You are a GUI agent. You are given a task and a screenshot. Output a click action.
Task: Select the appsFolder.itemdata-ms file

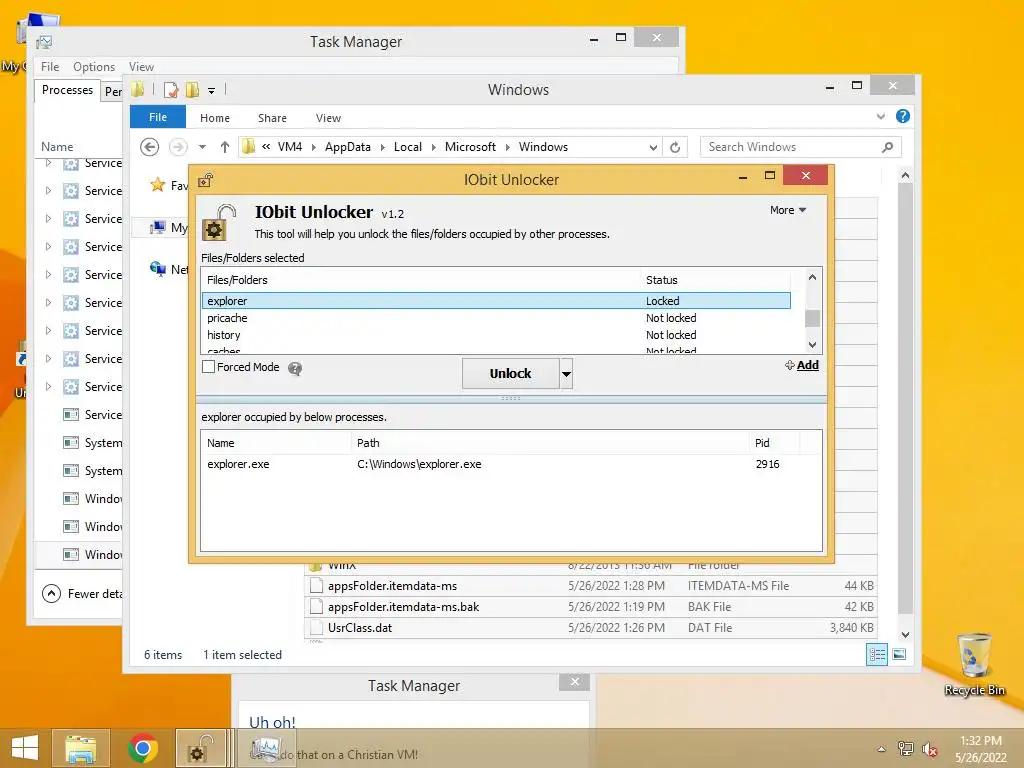point(592,586)
